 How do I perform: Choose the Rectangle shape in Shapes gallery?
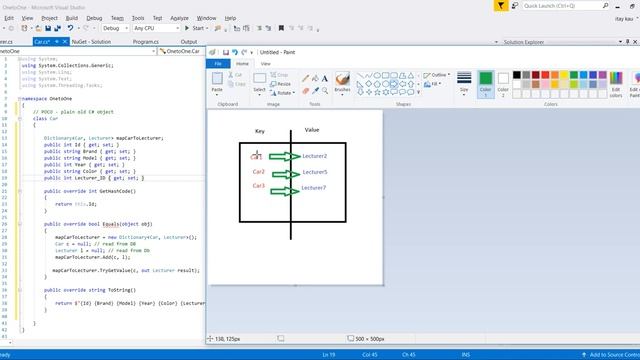coord(385,76)
